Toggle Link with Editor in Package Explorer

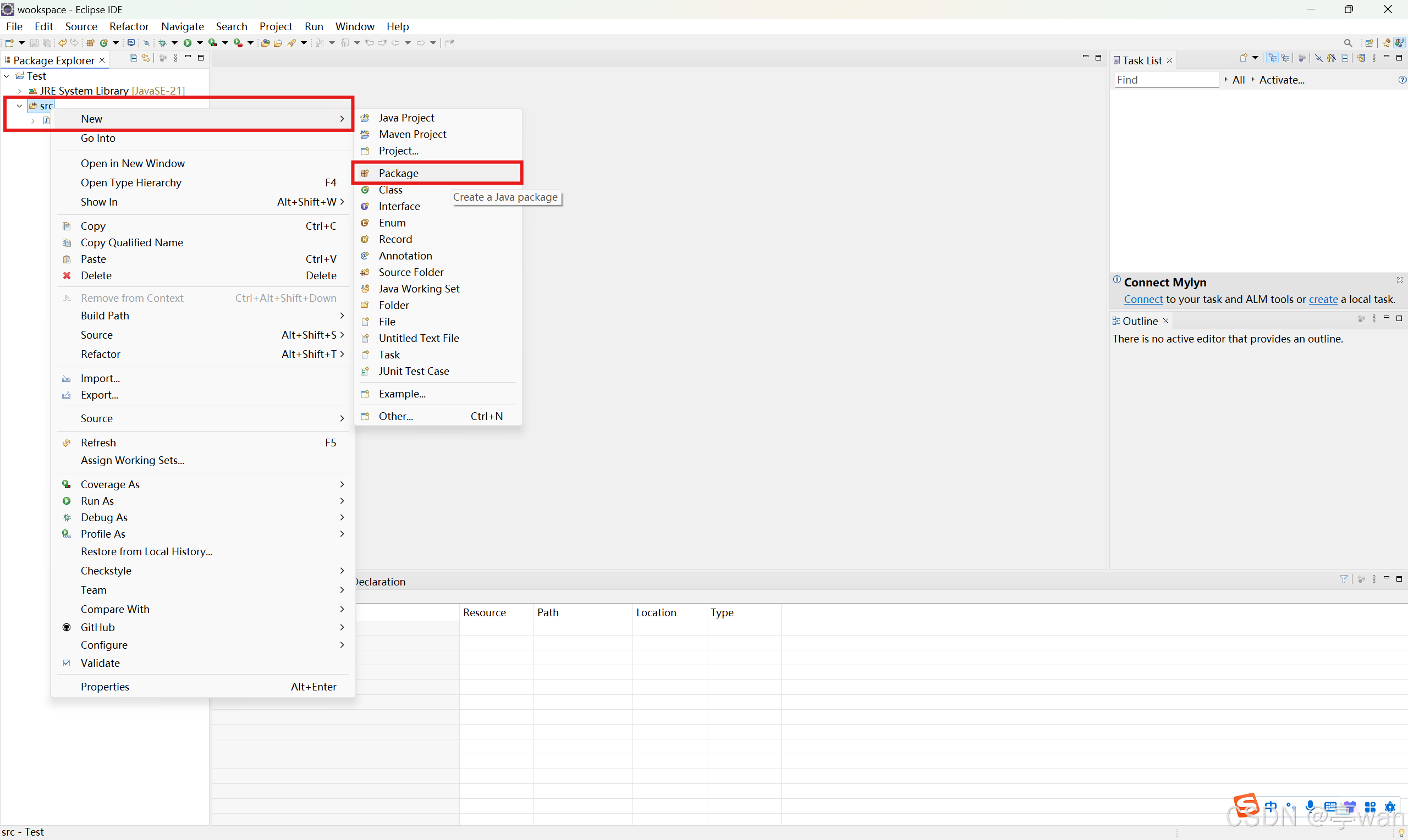(x=146, y=58)
